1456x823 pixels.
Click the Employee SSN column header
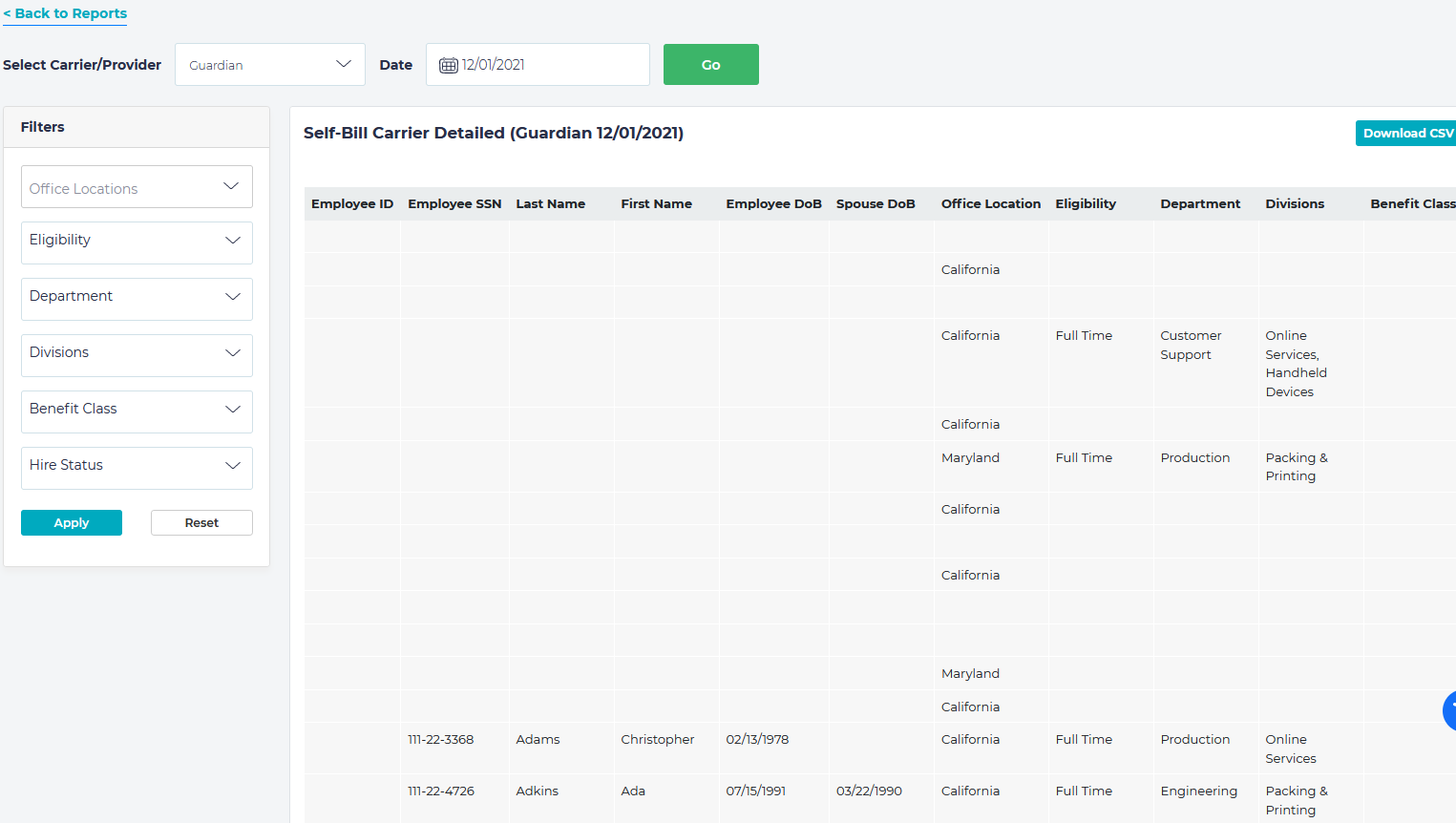pyautogui.click(x=454, y=204)
